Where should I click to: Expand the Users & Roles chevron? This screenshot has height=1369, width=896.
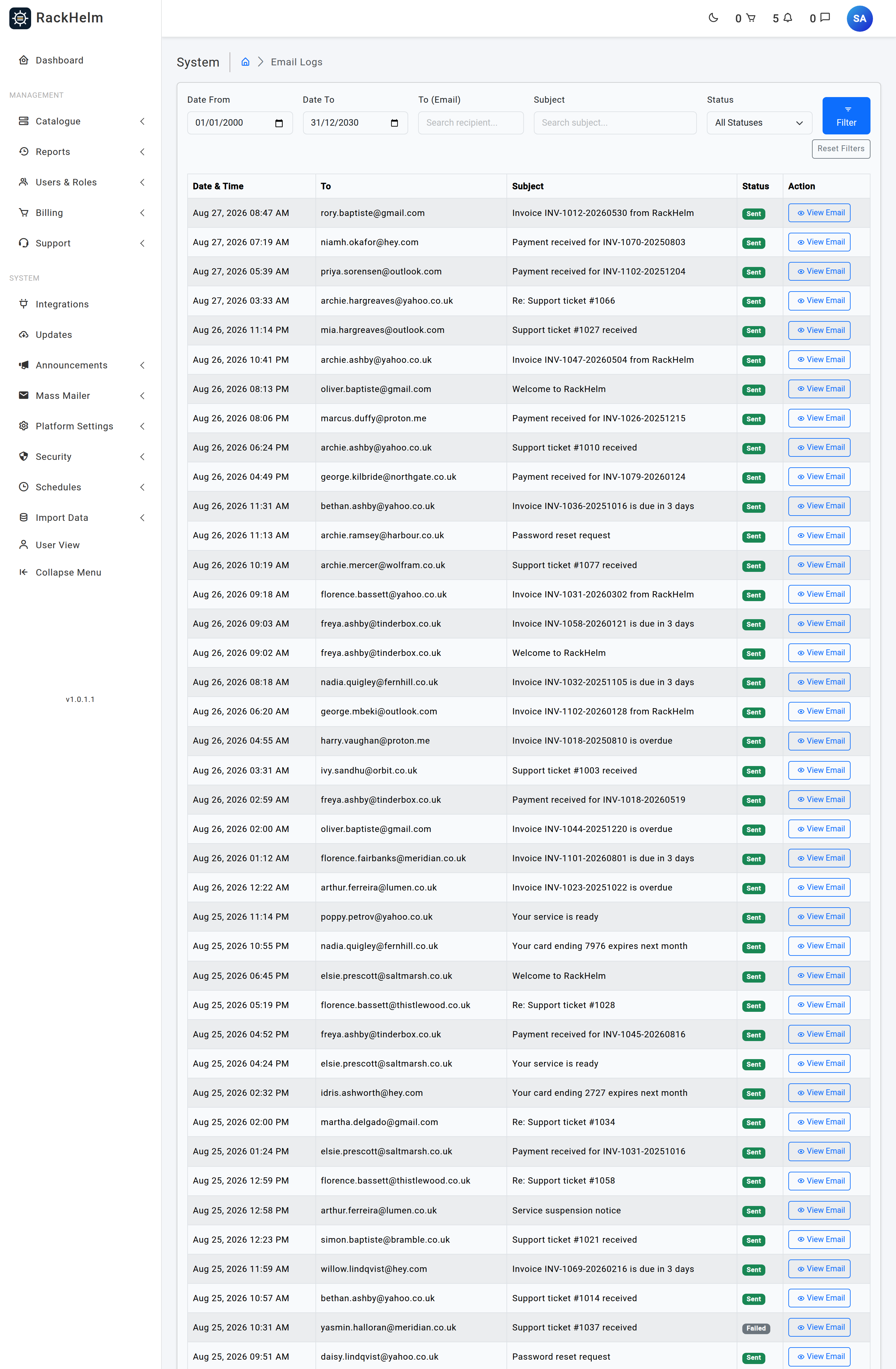142,182
